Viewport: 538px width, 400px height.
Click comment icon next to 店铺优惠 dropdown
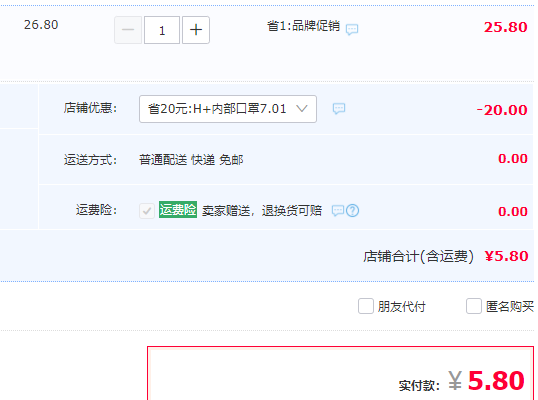pos(339,109)
